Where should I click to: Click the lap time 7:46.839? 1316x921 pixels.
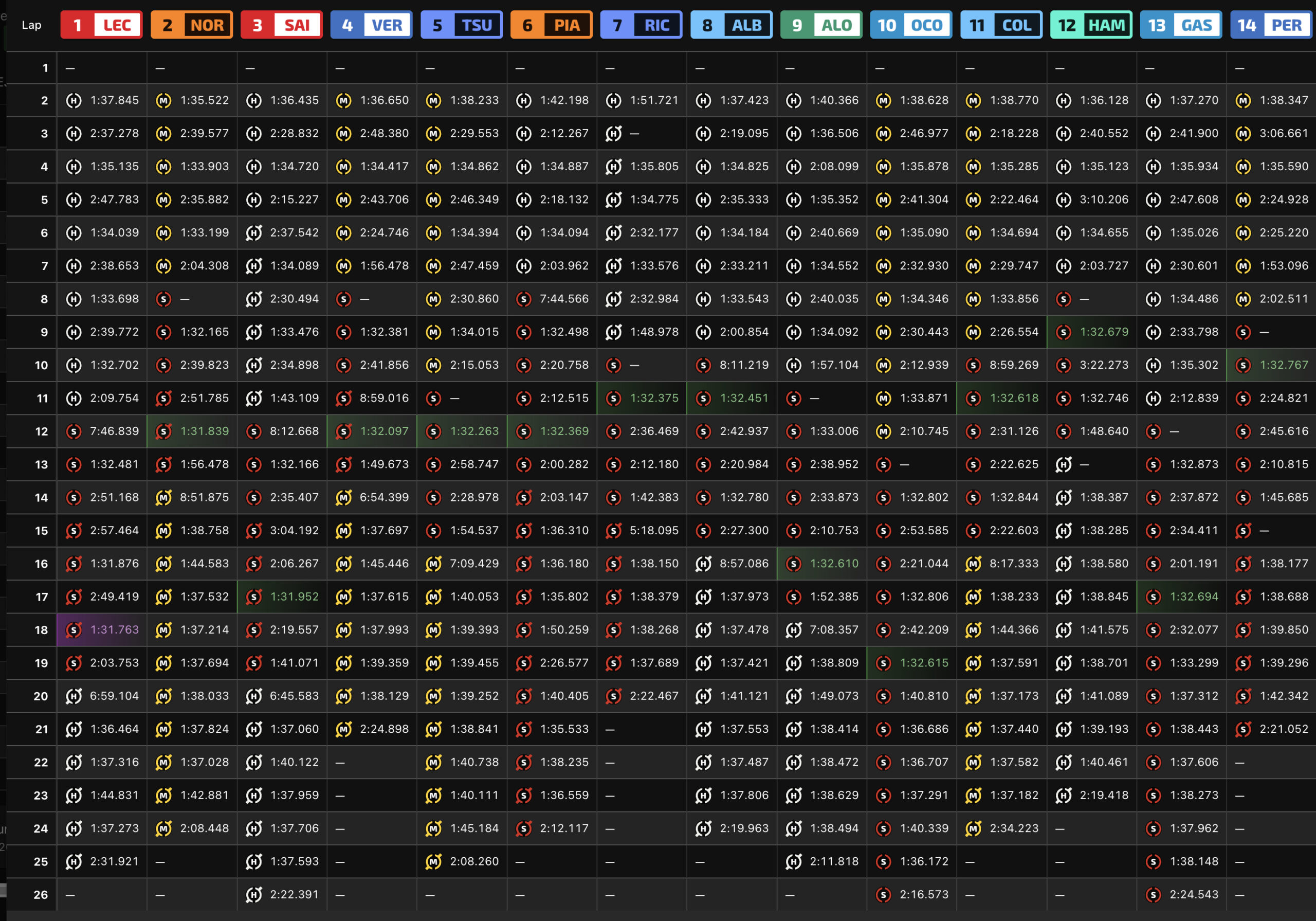[x=114, y=431]
